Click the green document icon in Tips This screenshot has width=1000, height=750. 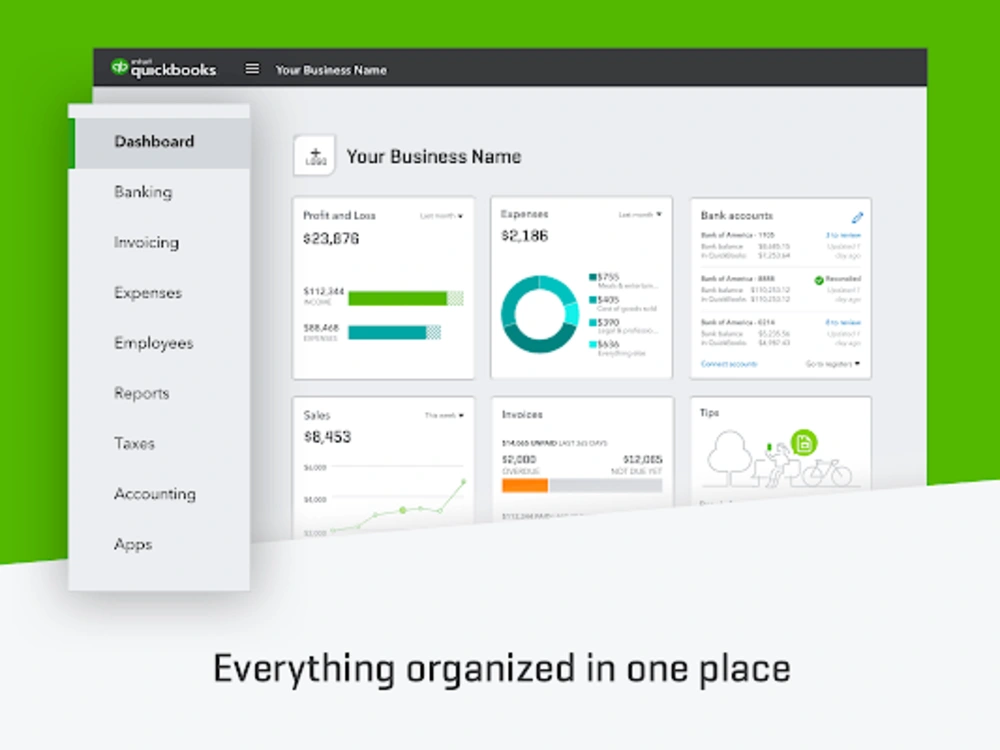point(804,443)
